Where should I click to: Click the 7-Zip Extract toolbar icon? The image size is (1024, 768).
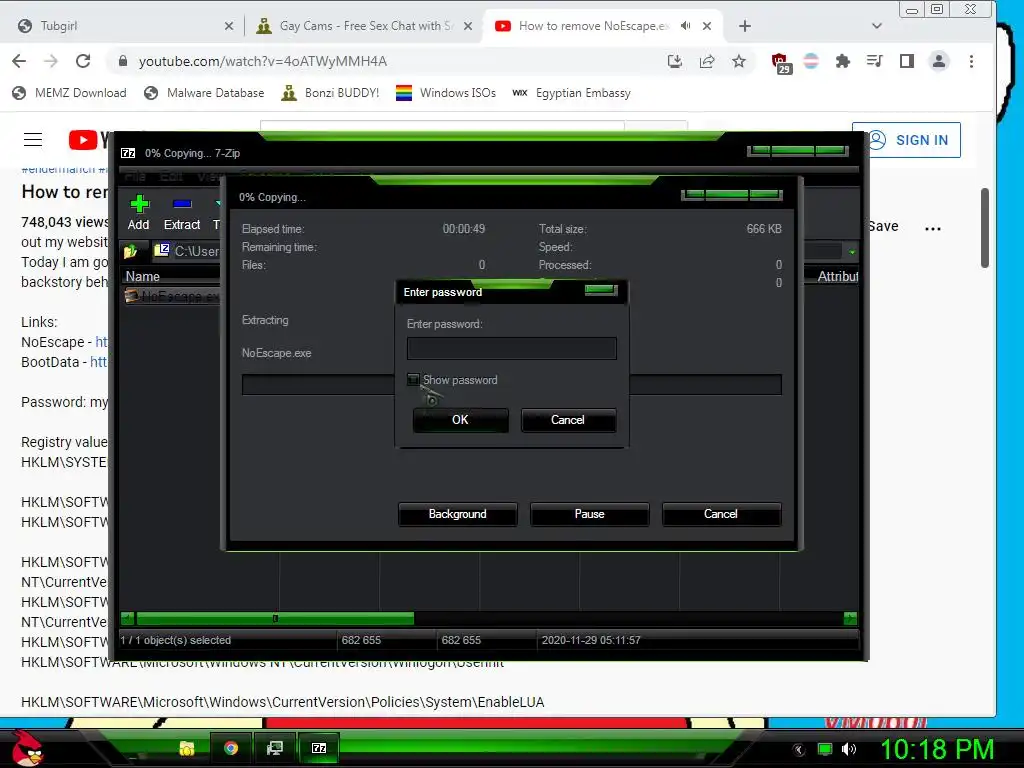pyautogui.click(x=182, y=213)
